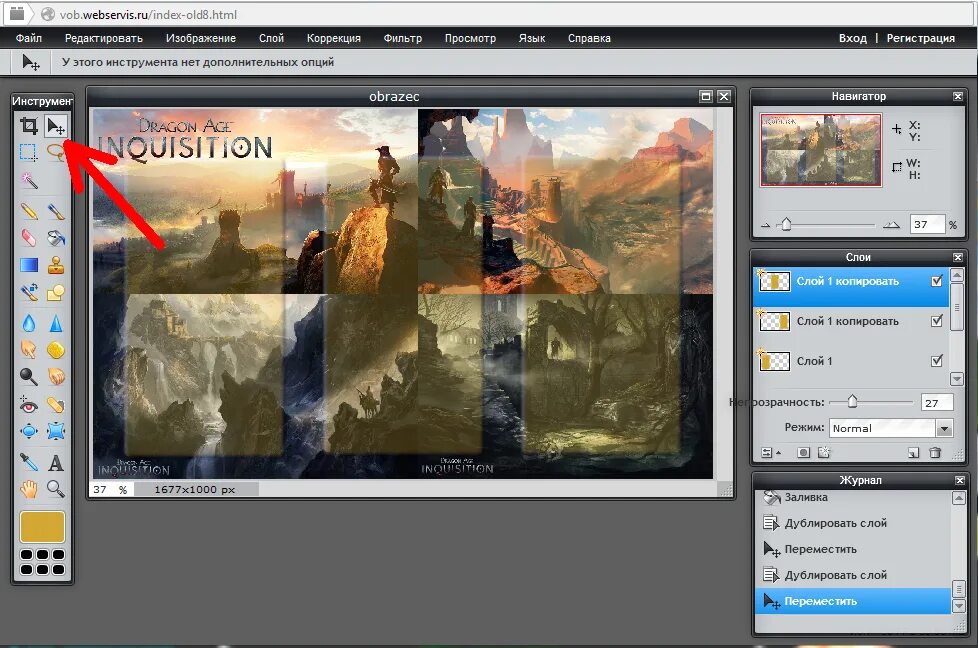The width and height of the screenshot is (978, 648).
Task: Select the Заливка entry in Журнал
Action: coord(853,497)
